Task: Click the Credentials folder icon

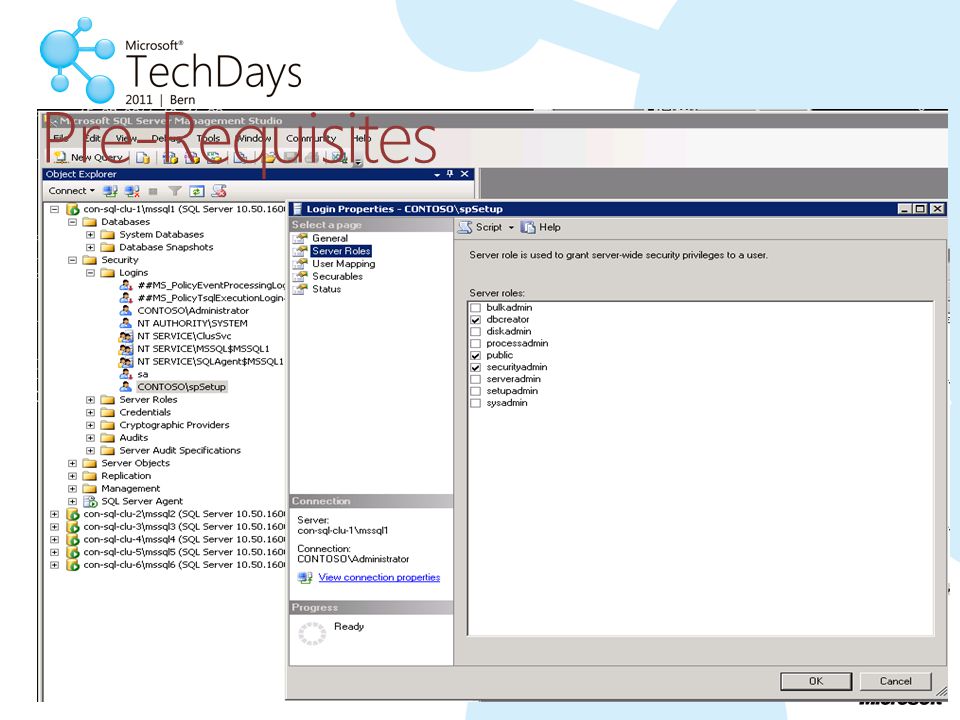Action: 108,413
